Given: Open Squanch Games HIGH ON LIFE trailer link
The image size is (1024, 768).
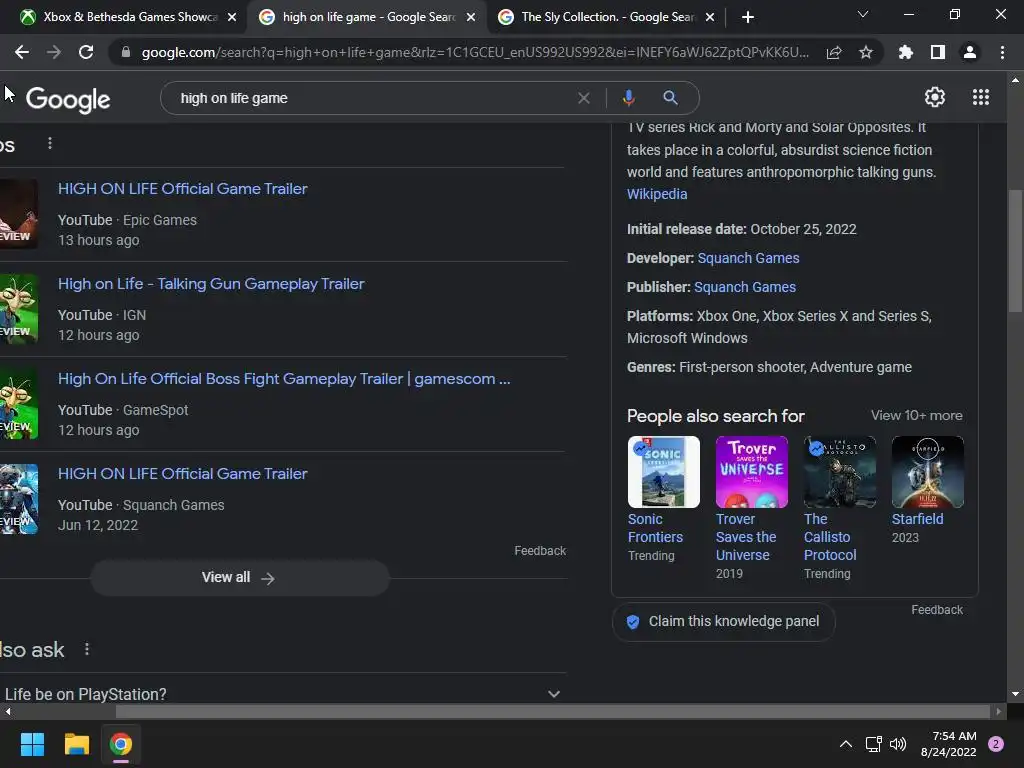Looking at the screenshot, I should coord(182,474).
